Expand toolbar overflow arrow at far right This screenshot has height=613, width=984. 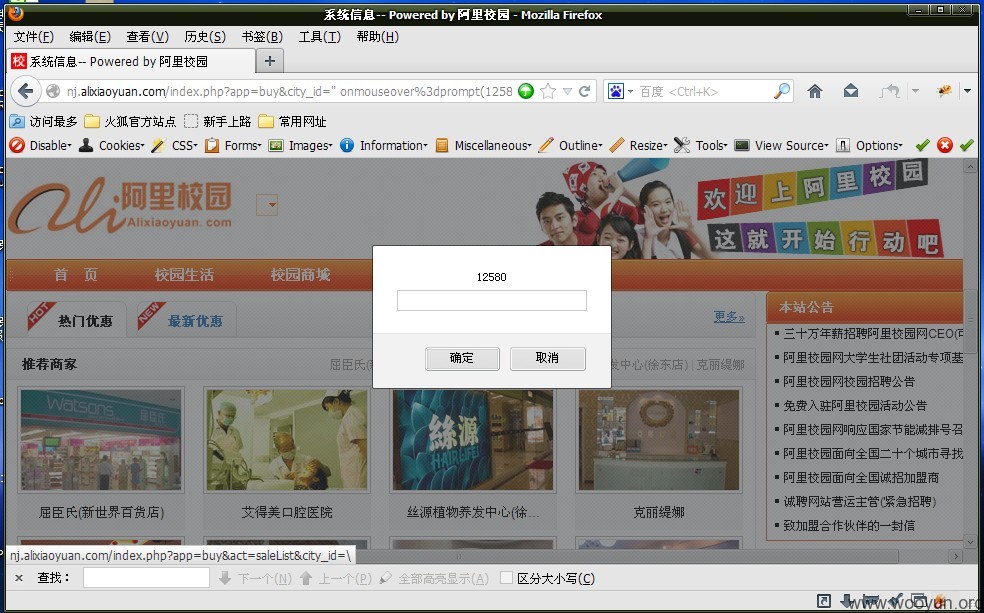click(x=968, y=92)
